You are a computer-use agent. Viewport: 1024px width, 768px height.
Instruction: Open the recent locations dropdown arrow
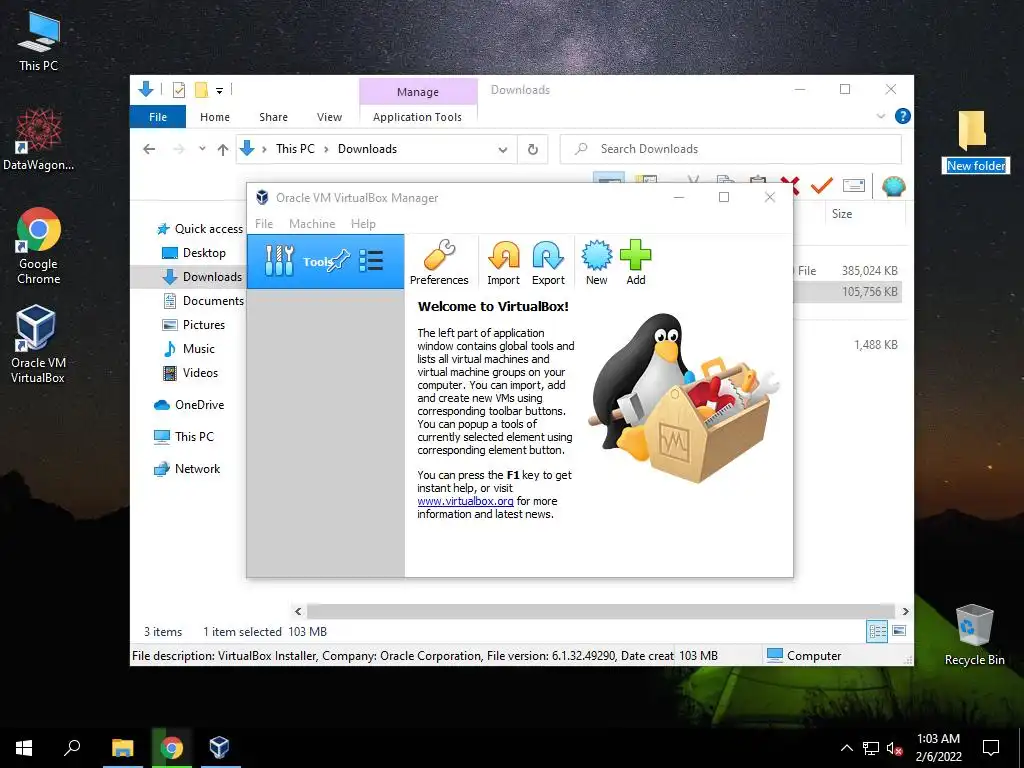202,149
